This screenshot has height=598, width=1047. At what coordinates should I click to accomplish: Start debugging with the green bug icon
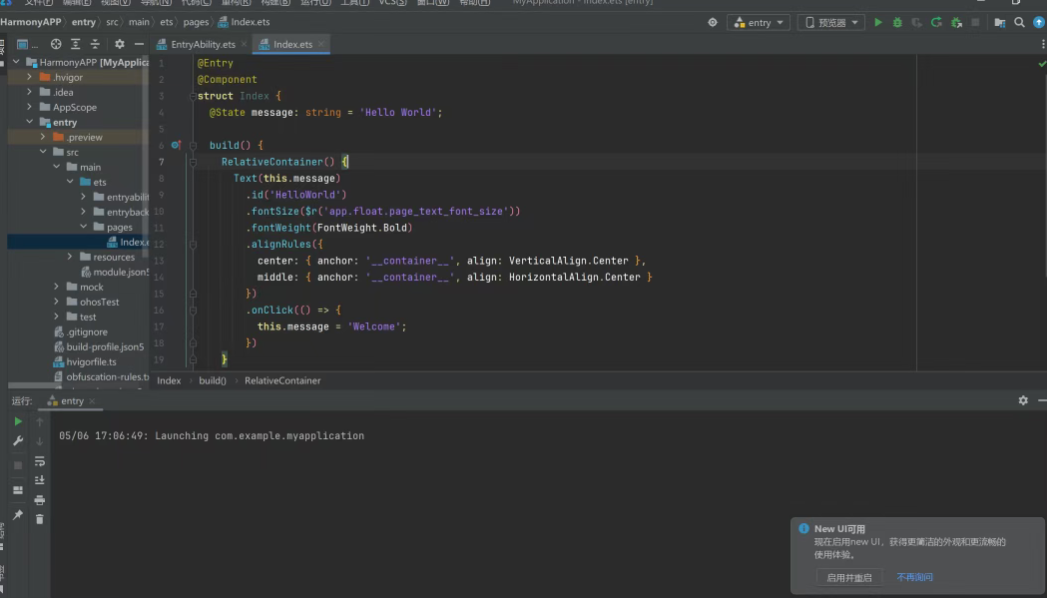[x=897, y=22]
